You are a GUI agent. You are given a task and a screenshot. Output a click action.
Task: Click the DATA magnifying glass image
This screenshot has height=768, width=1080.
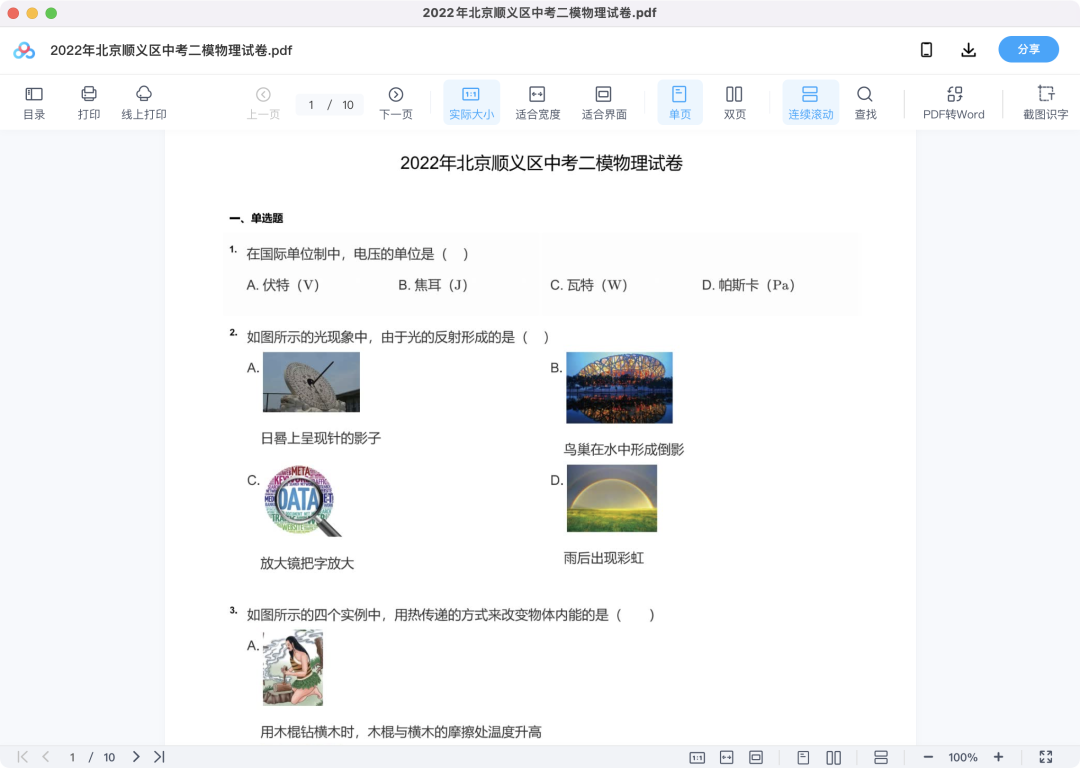pos(302,501)
